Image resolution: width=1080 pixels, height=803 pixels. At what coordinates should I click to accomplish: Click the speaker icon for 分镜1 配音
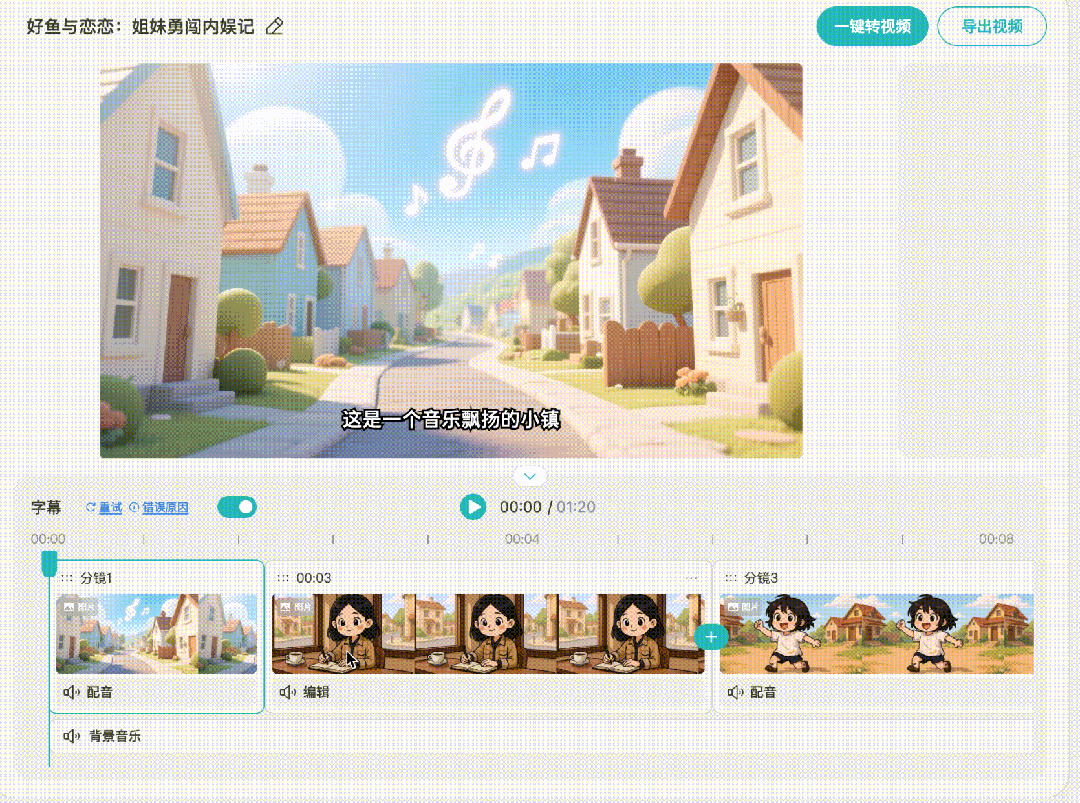pos(71,692)
